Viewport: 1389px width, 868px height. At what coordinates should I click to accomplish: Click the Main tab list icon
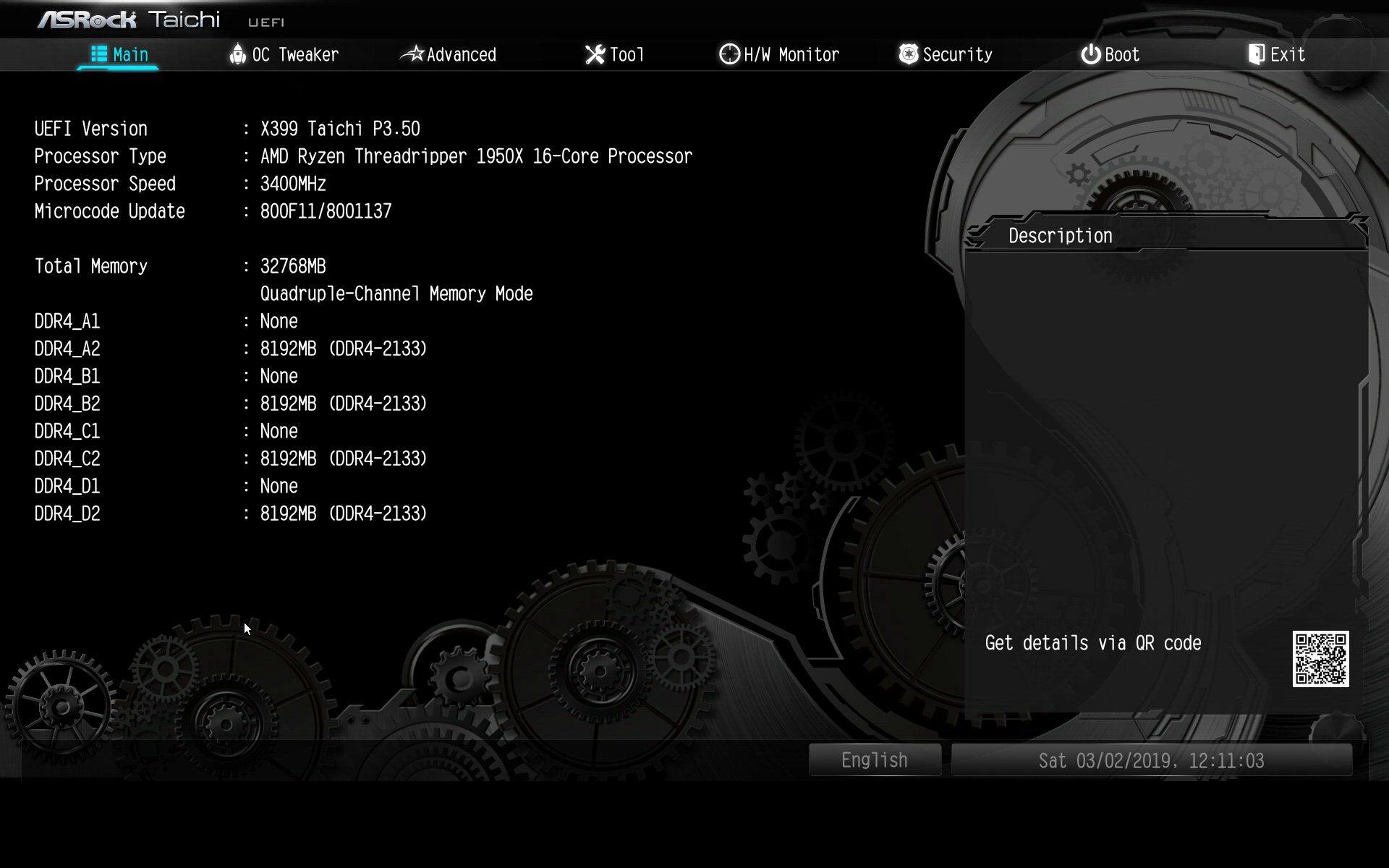[99, 54]
